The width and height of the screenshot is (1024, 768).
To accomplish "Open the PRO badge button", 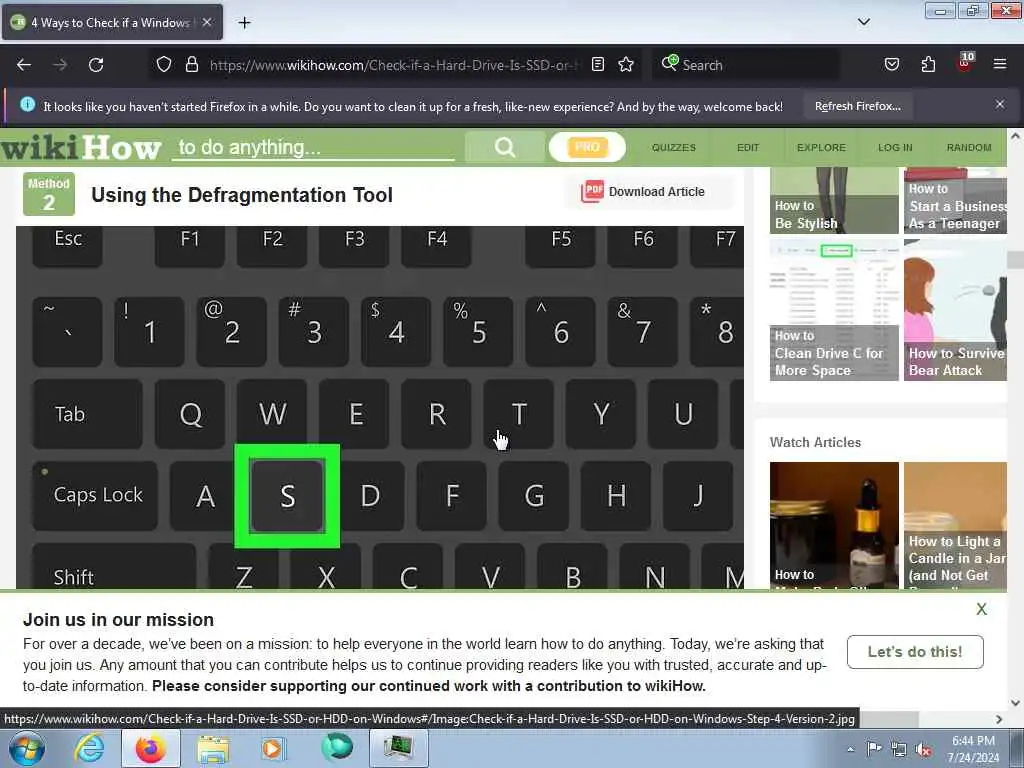I will click(587, 147).
